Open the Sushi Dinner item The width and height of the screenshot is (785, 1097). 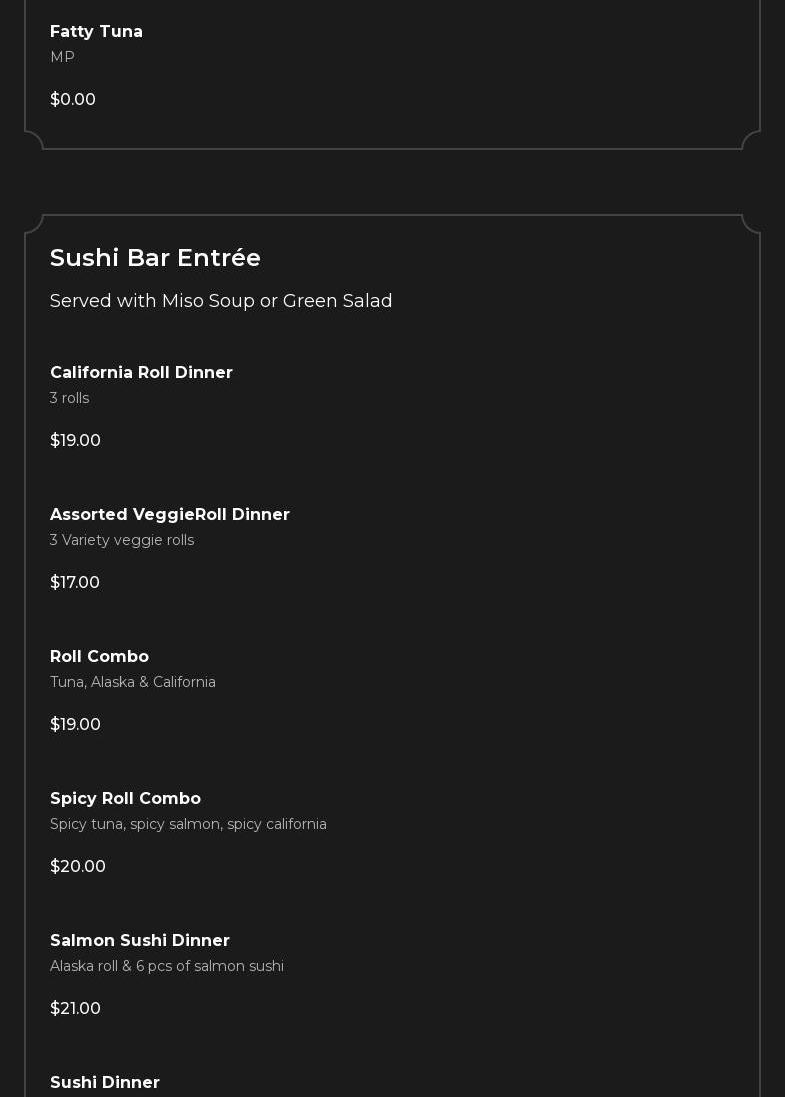coord(105,1083)
